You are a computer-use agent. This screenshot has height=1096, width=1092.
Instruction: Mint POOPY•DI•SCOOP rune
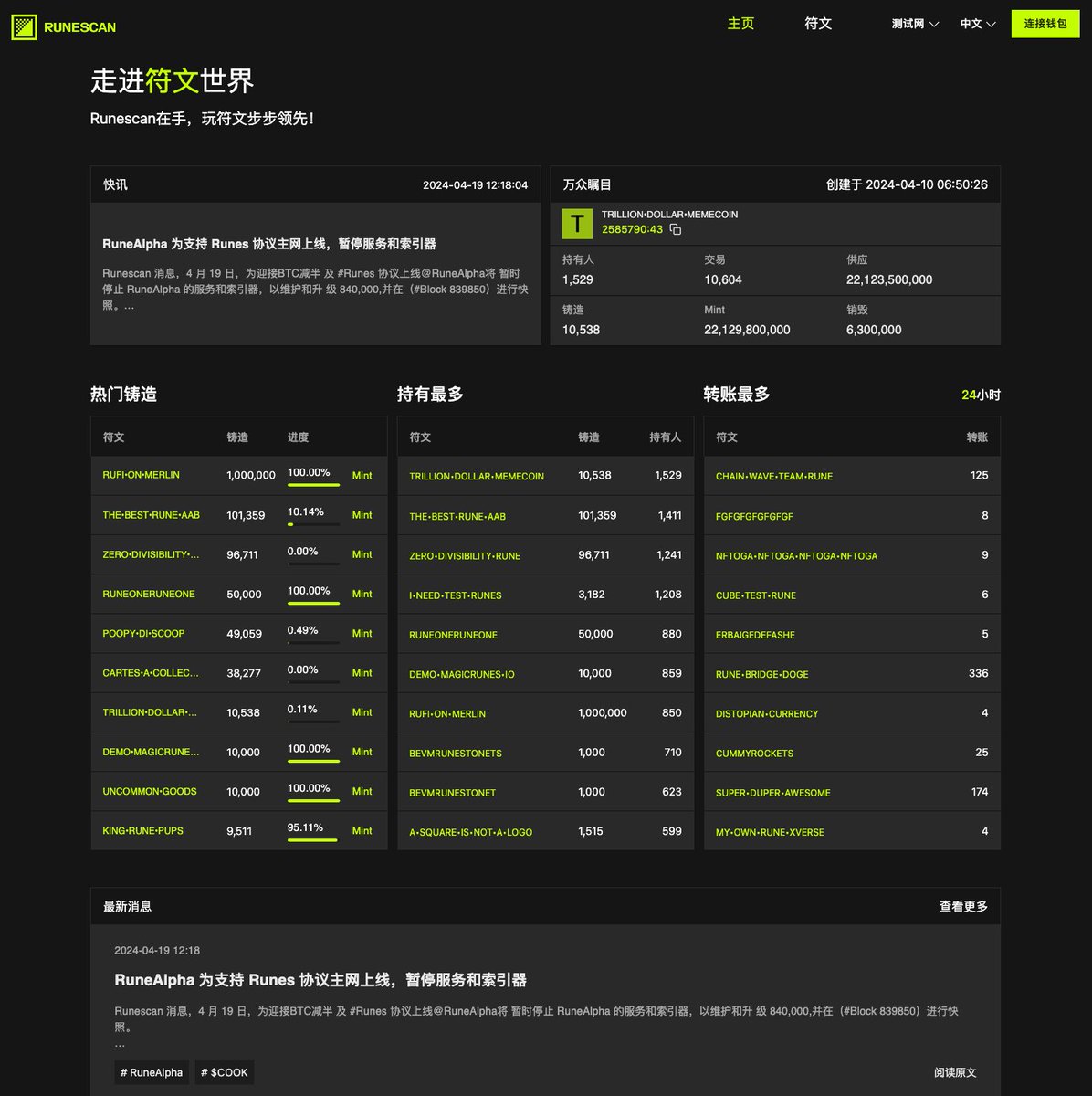362,633
